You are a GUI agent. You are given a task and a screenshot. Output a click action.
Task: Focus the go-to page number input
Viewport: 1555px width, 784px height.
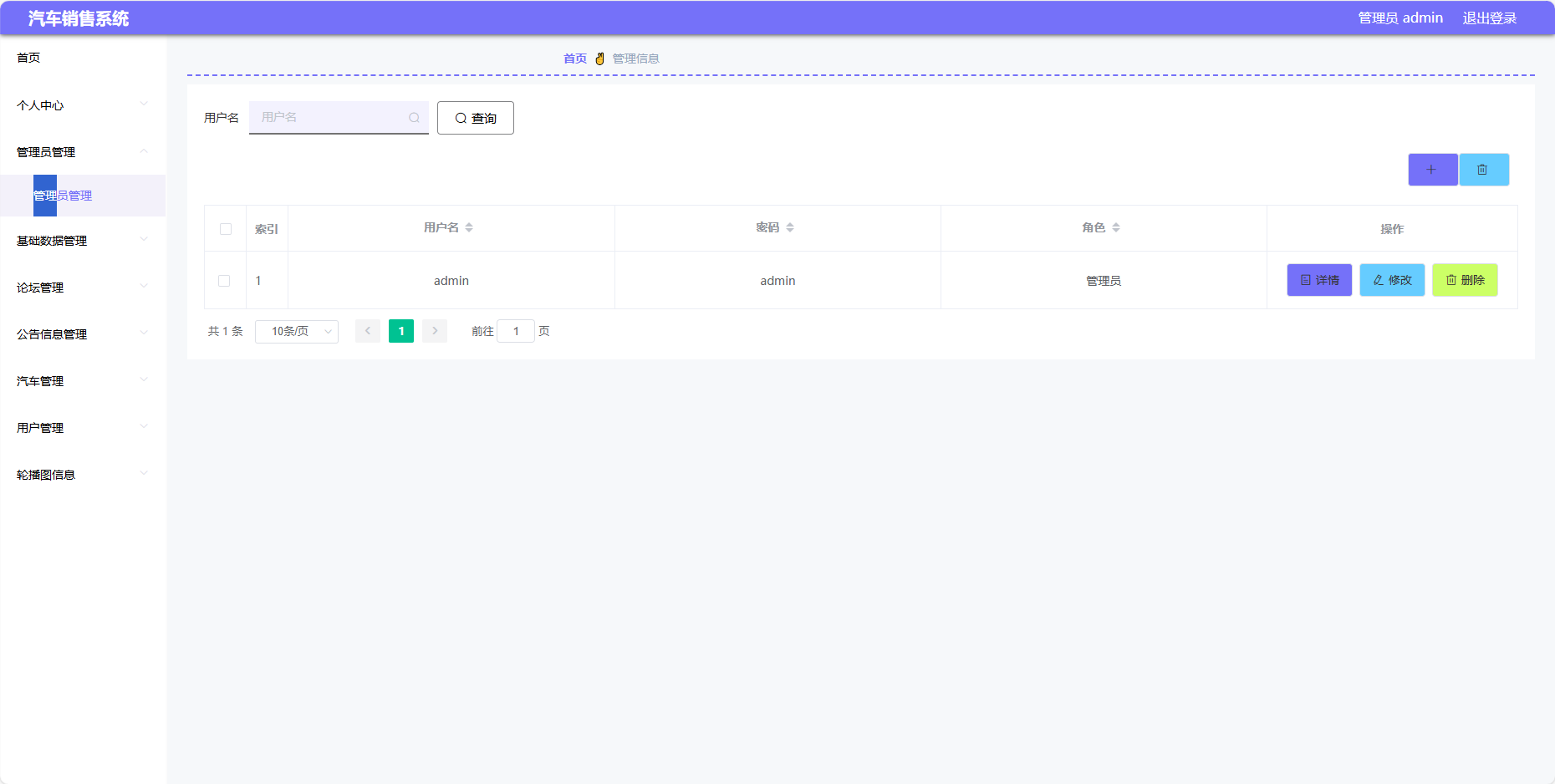coord(516,331)
